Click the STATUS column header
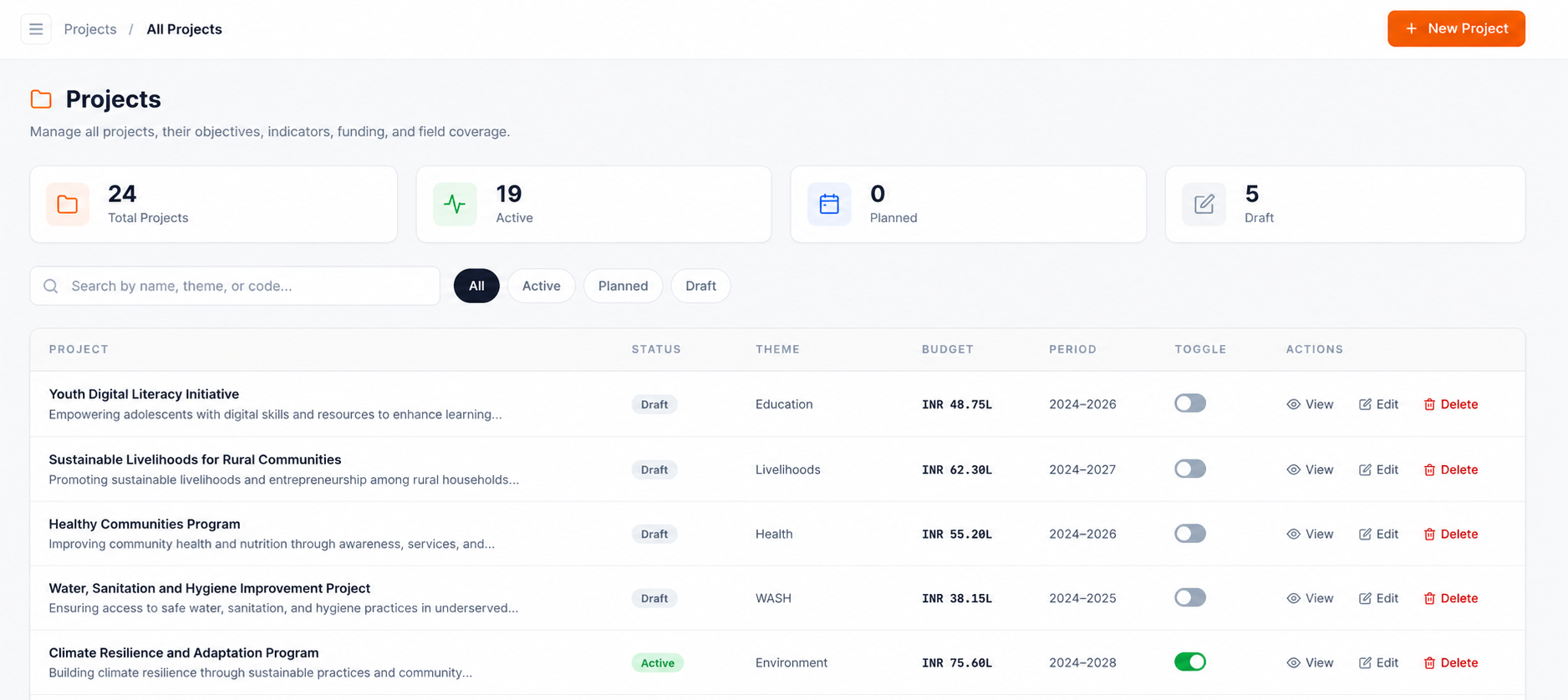The height and width of the screenshot is (700, 1568). (656, 349)
